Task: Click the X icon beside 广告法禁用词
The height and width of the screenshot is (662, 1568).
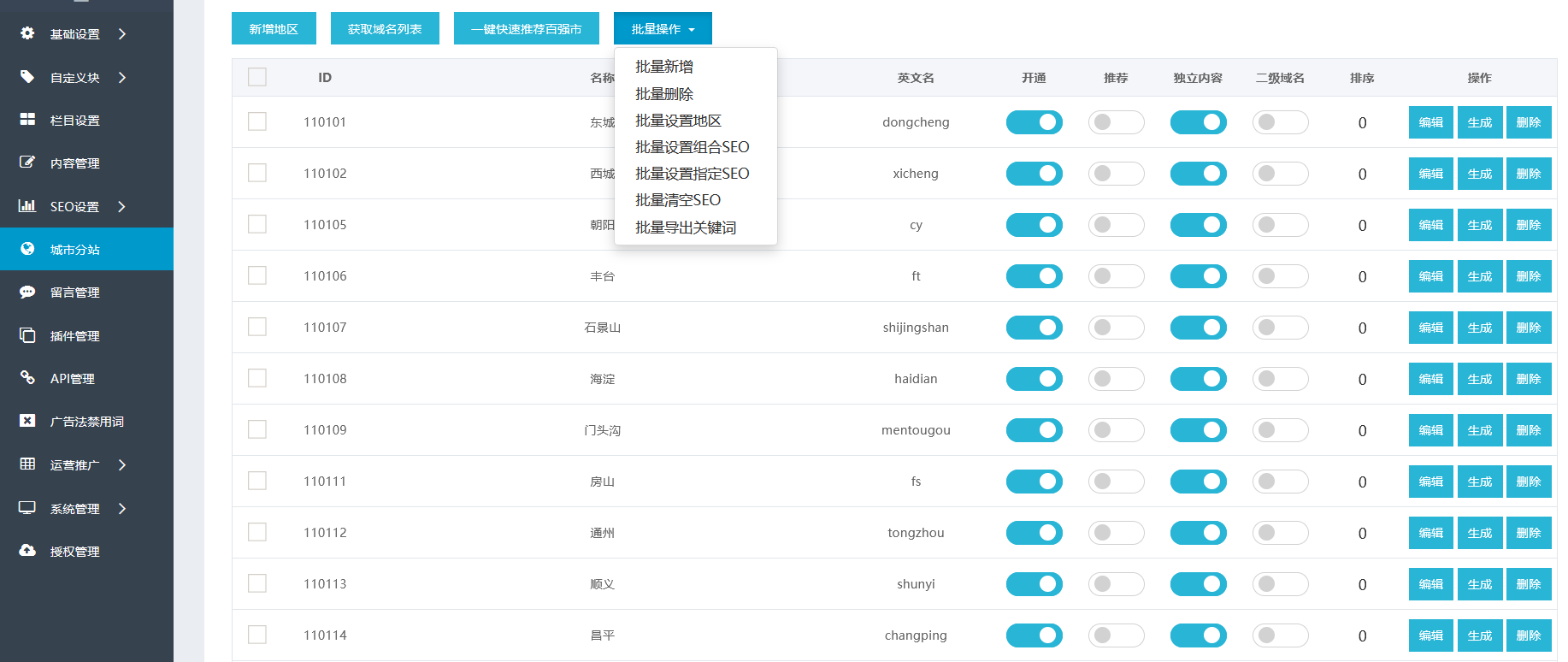Action: [27, 421]
